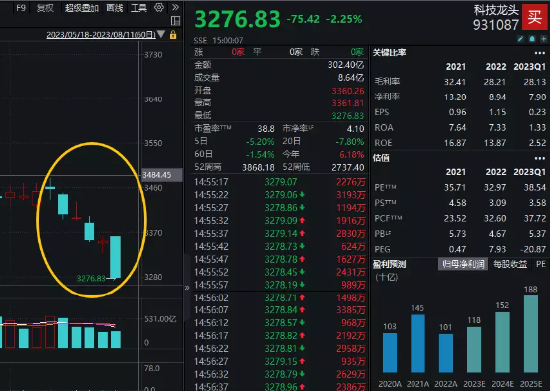Click the PCF TTM row label
This screenshot has width=550, height=392.
pos(388,218)
